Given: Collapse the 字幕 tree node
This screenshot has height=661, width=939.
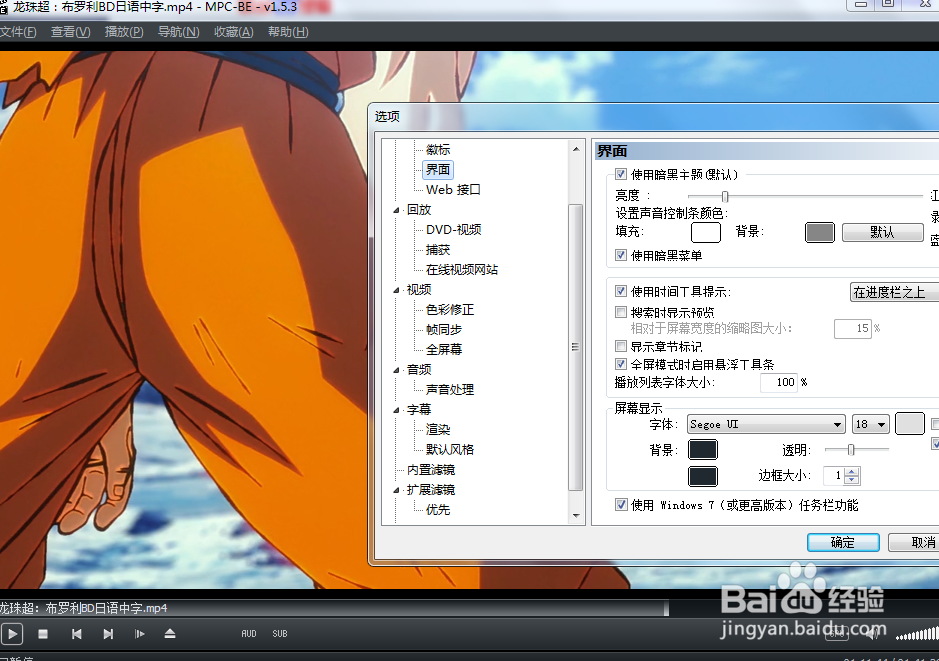Looking at the screenshot, I should click(396, 410).
